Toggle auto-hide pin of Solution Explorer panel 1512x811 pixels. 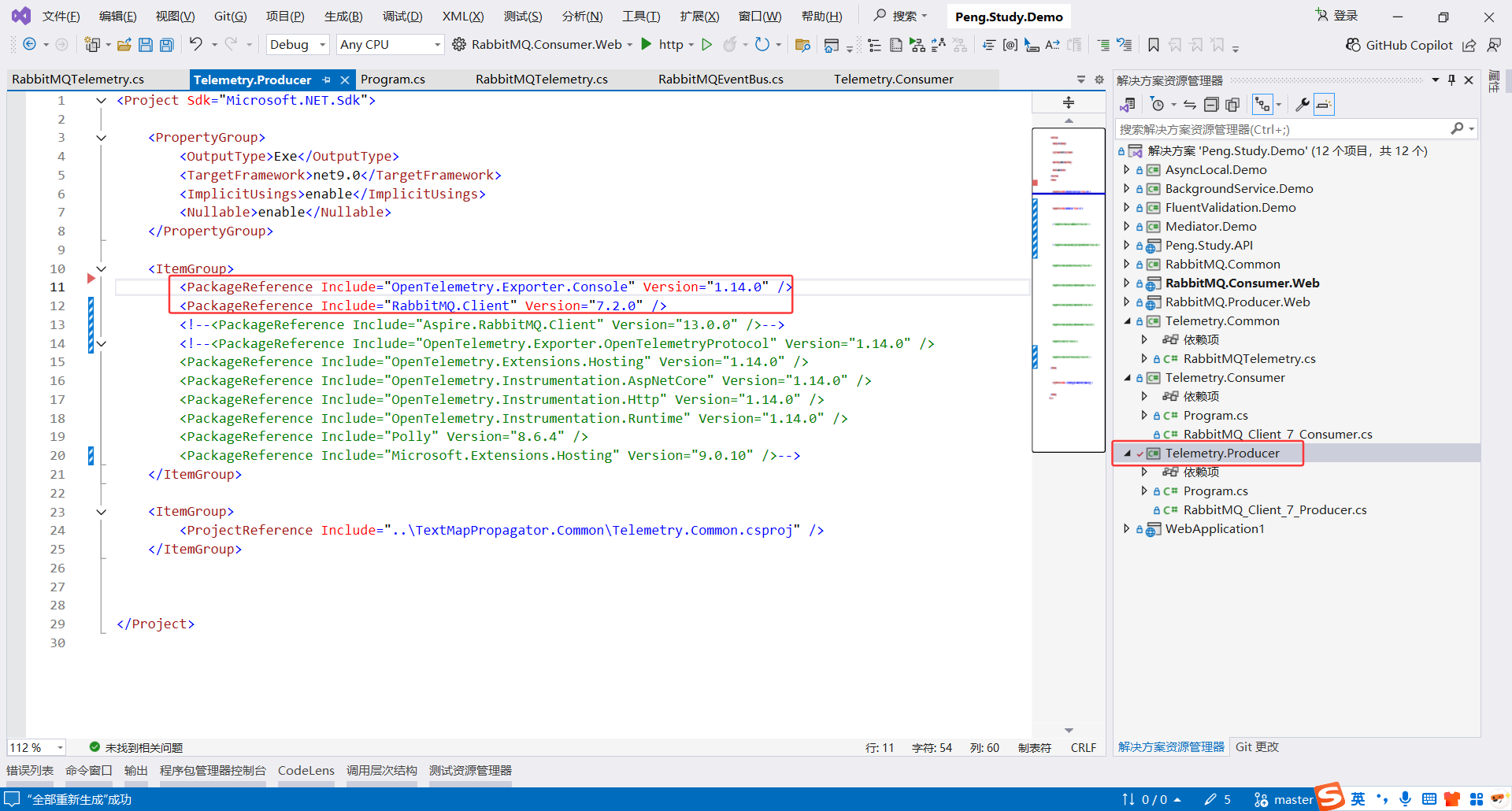1451,80
